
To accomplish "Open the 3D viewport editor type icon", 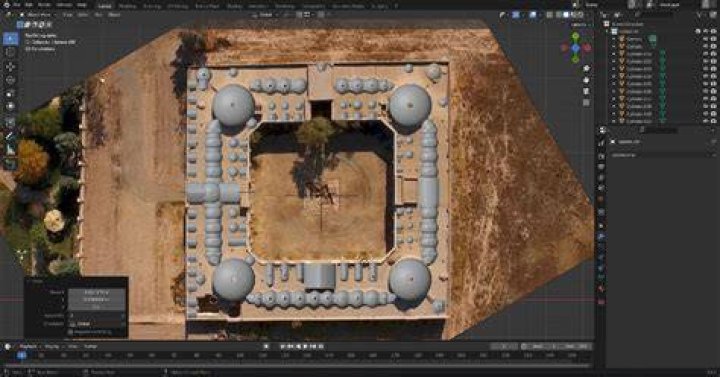I will (8, 15).
